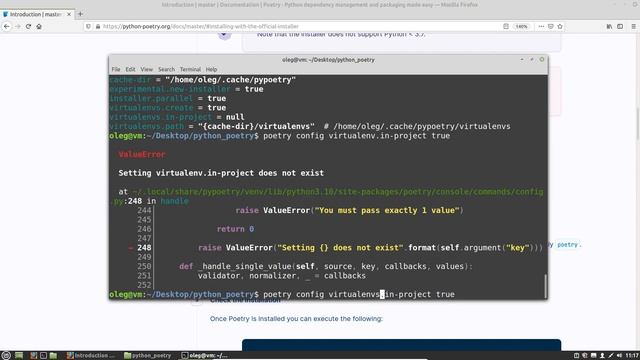Toggle Firefox reader view icon

click(506, 26)
